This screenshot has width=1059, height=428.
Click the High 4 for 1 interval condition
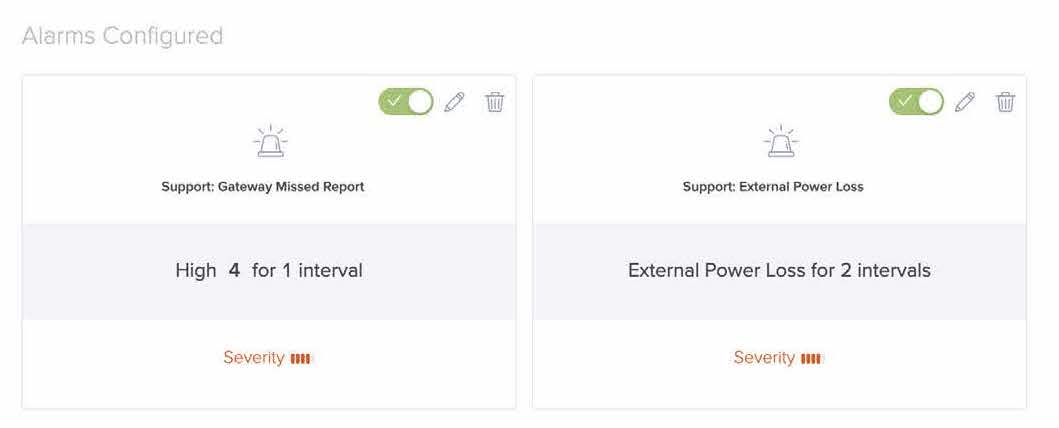click(269, 271)
